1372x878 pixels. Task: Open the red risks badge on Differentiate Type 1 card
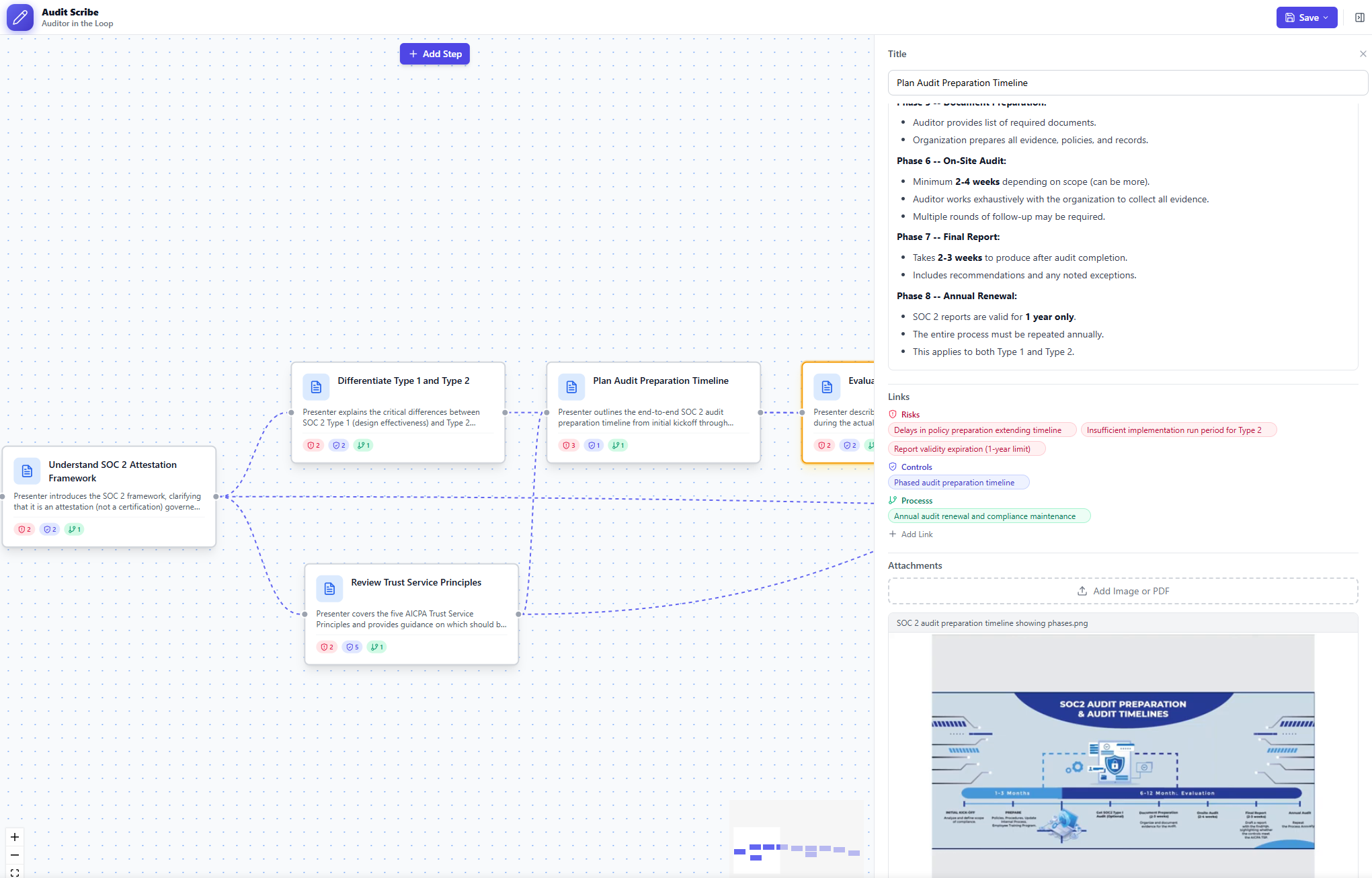tap(313, 445)
